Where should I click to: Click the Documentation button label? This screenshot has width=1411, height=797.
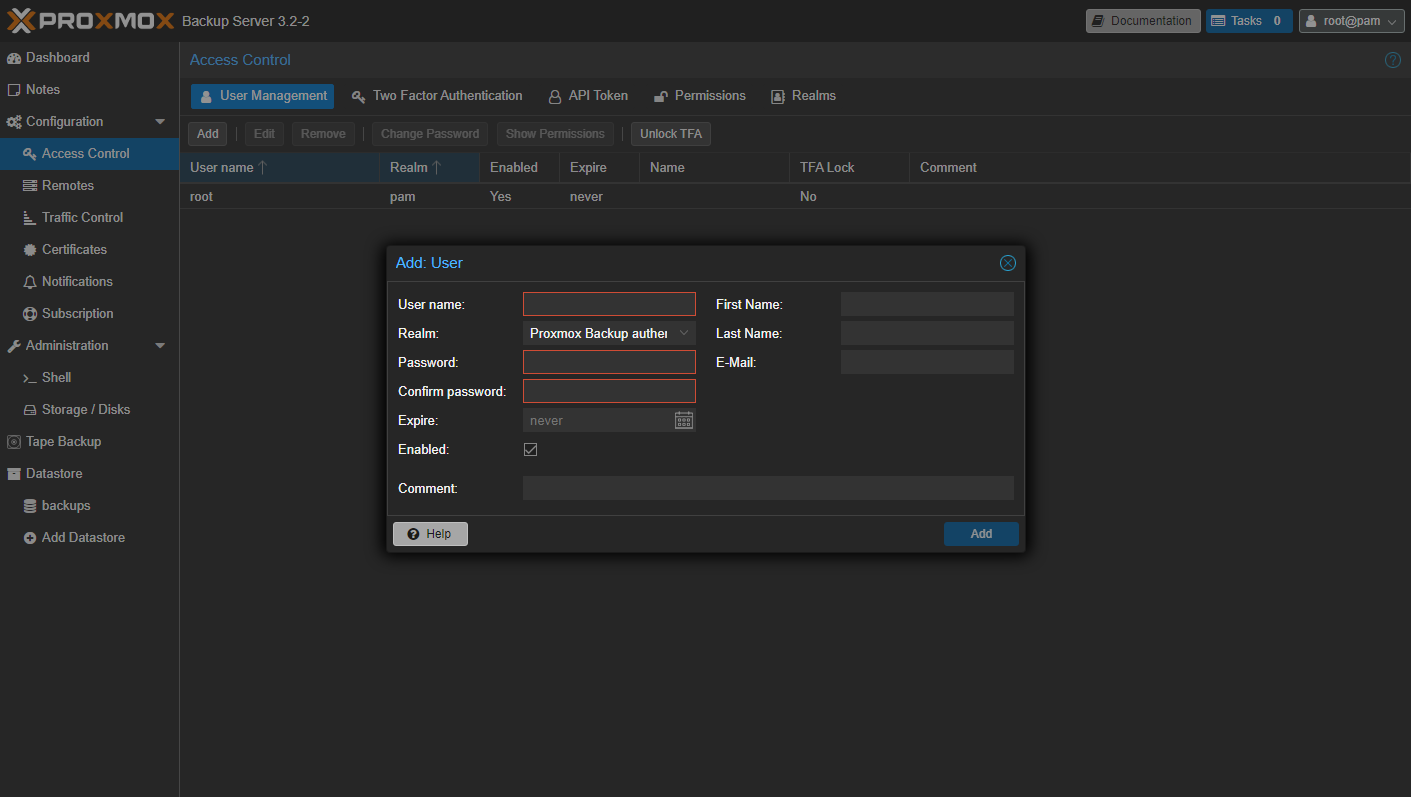click(x=1151, y=21)
